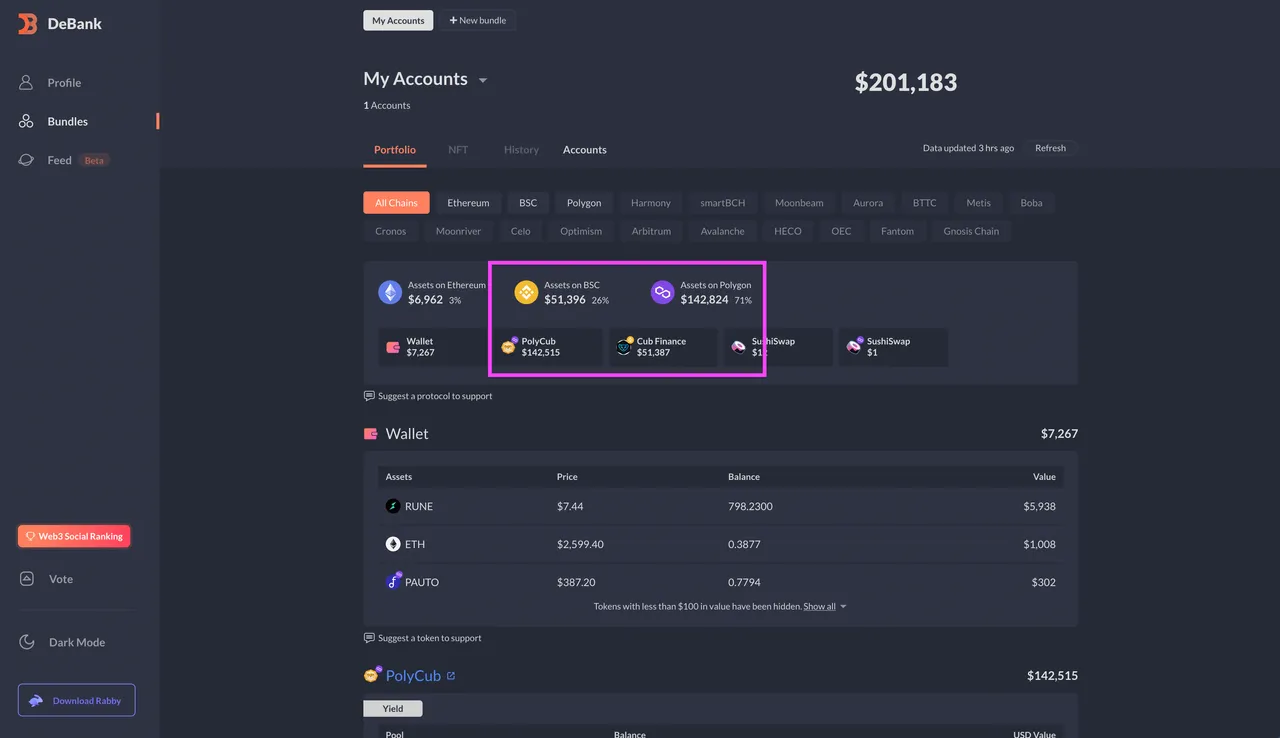
Task: Switch to the Portfolio tab
Action: pos(395,150)
